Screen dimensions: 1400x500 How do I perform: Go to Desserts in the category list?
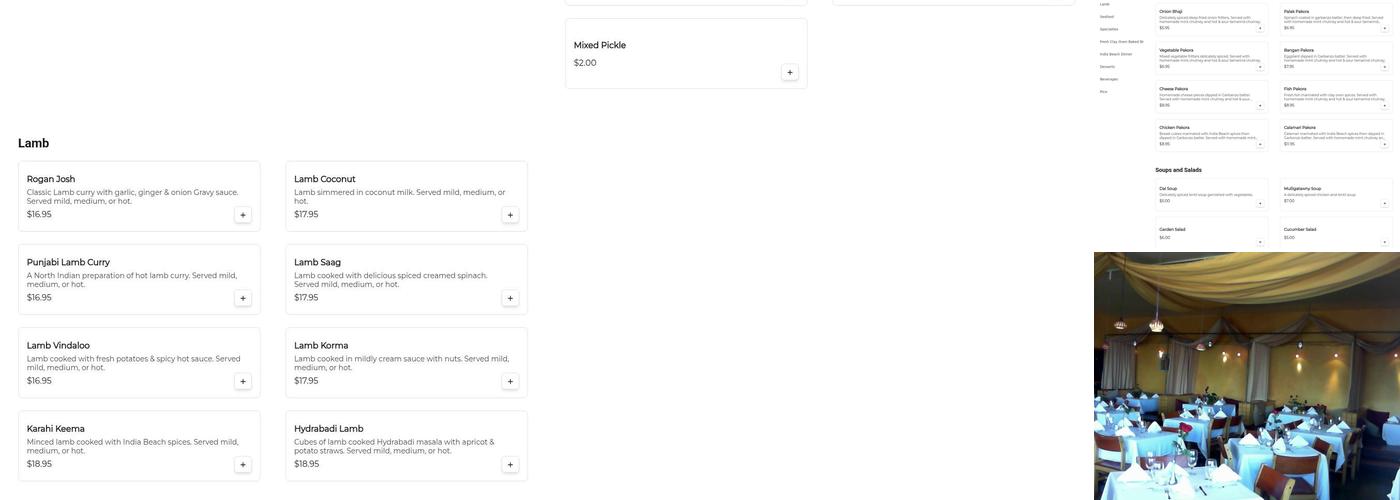point(1107,67)
